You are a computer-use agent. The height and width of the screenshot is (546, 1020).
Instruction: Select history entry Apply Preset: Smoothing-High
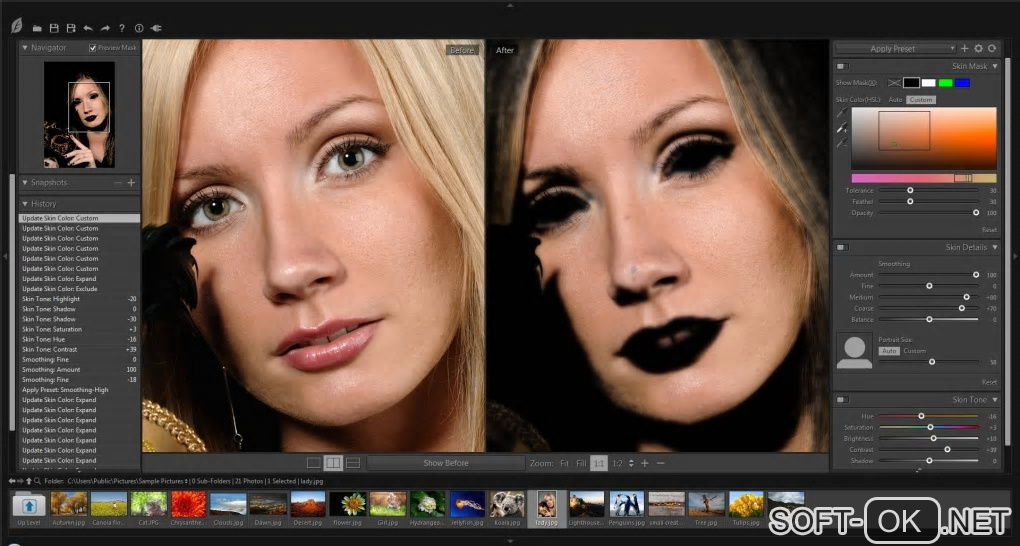79,390
